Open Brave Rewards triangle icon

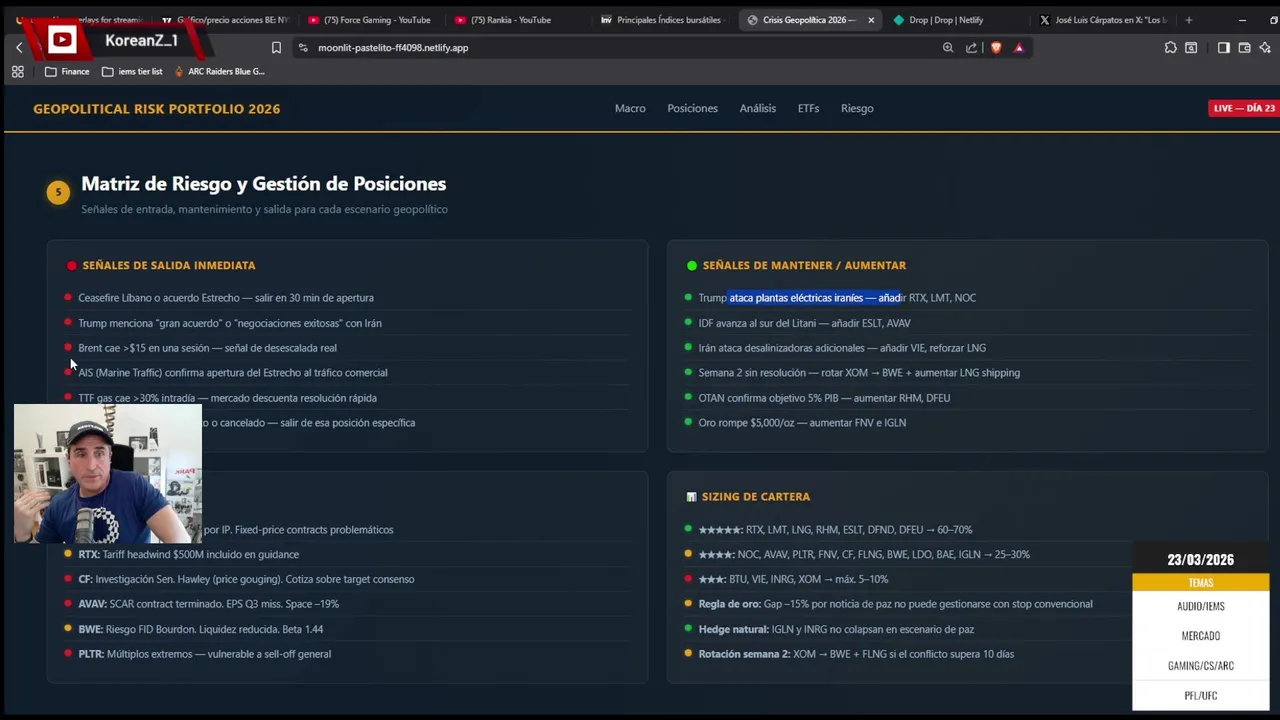tap(1019, 47)
